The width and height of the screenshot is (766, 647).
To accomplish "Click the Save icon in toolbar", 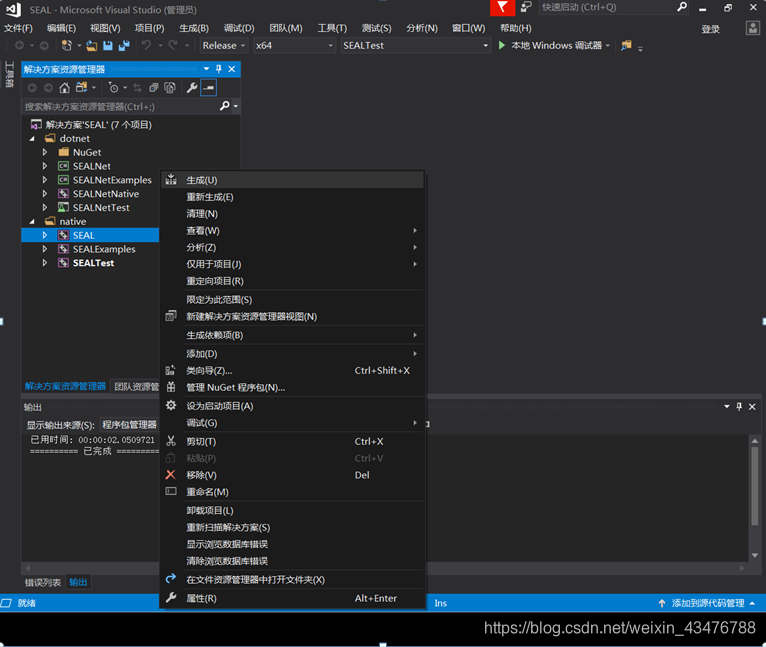I will [107, 45].
